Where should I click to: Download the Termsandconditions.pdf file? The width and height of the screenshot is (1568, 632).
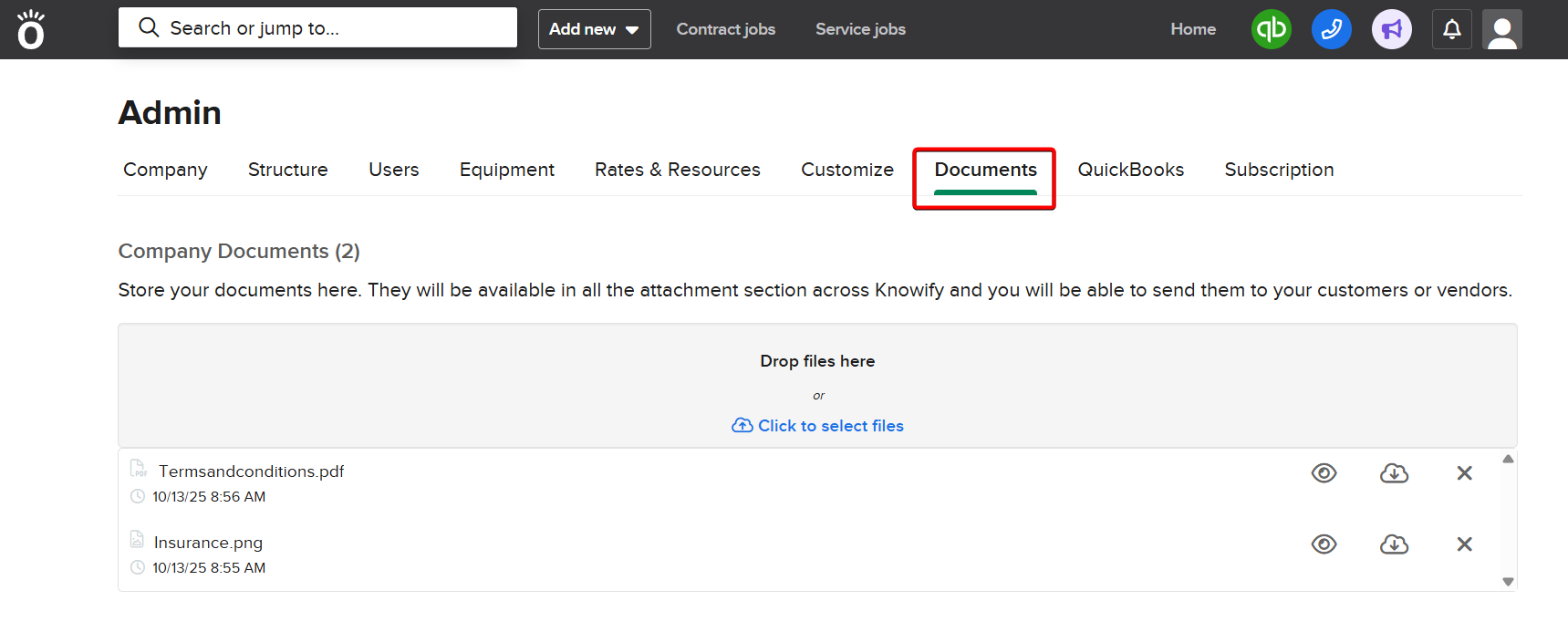(x=1394, y=473)
